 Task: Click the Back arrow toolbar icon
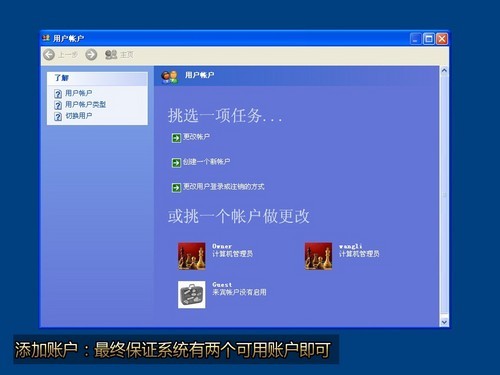pyautogui.click(x=49, y=55)
